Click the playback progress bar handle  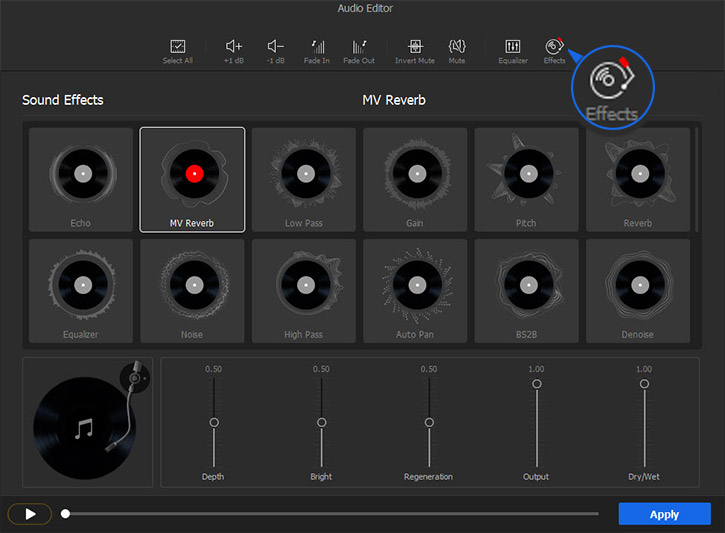(x=66, y=514)
